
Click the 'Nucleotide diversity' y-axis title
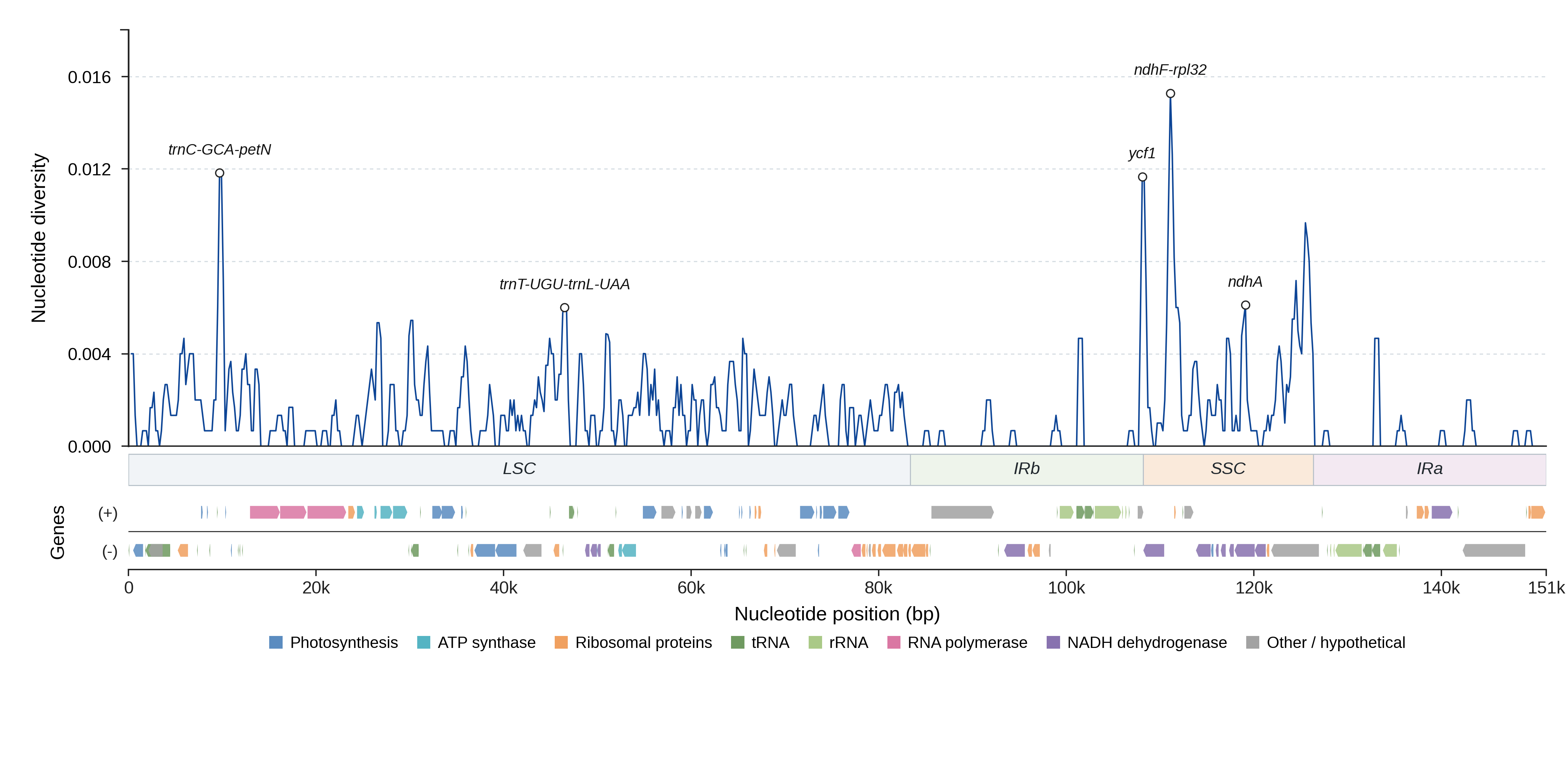point(38,238)
